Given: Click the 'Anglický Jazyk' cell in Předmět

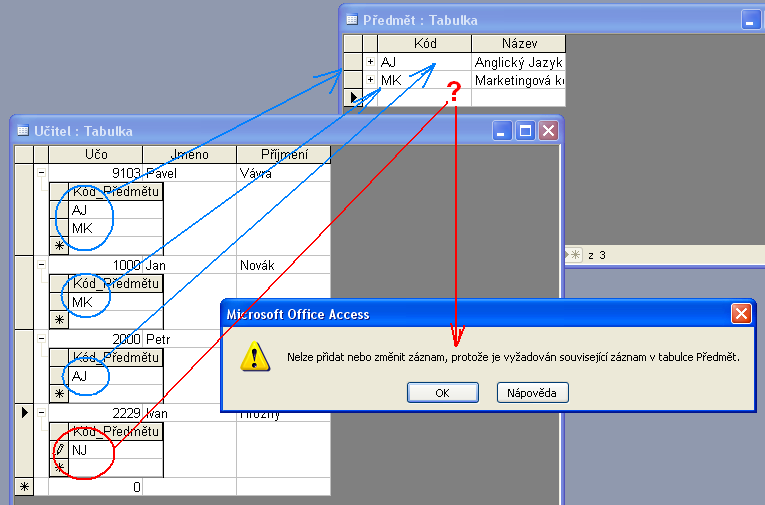Looking at the screenshot, I should point(519,62).
